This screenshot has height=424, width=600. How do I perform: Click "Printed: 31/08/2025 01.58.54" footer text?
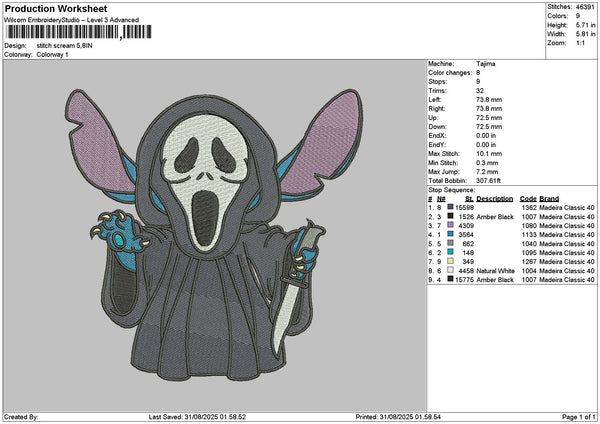point(398,417)
